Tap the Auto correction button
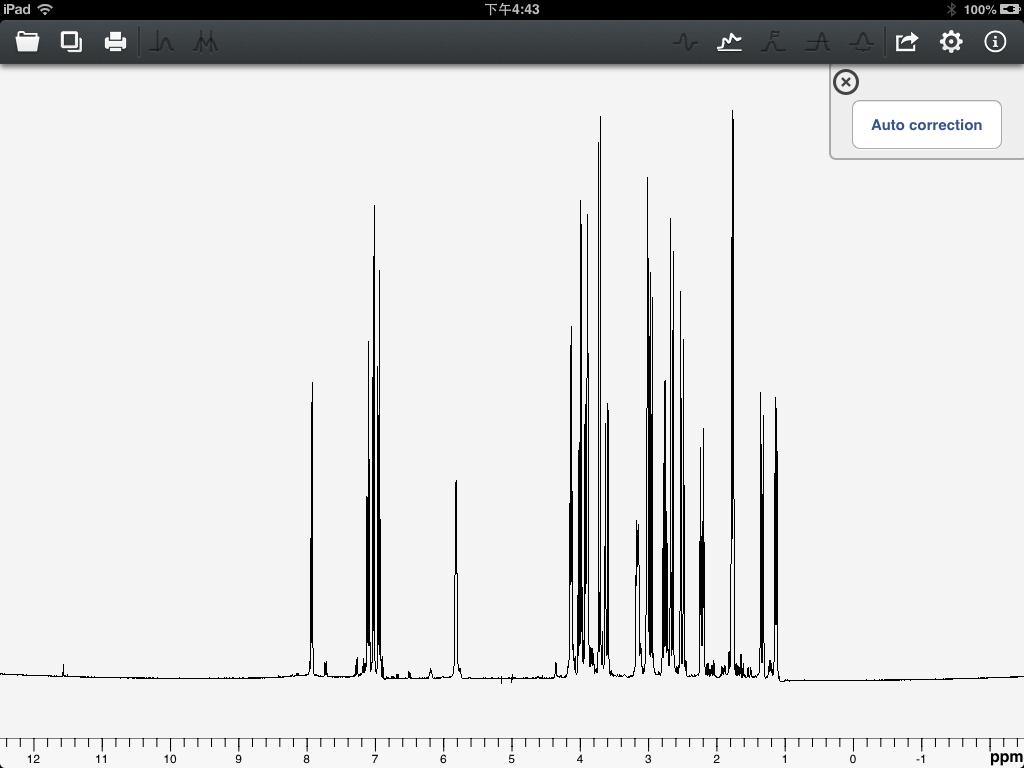This screenshot has width=1024, height=768. point(927,125)
